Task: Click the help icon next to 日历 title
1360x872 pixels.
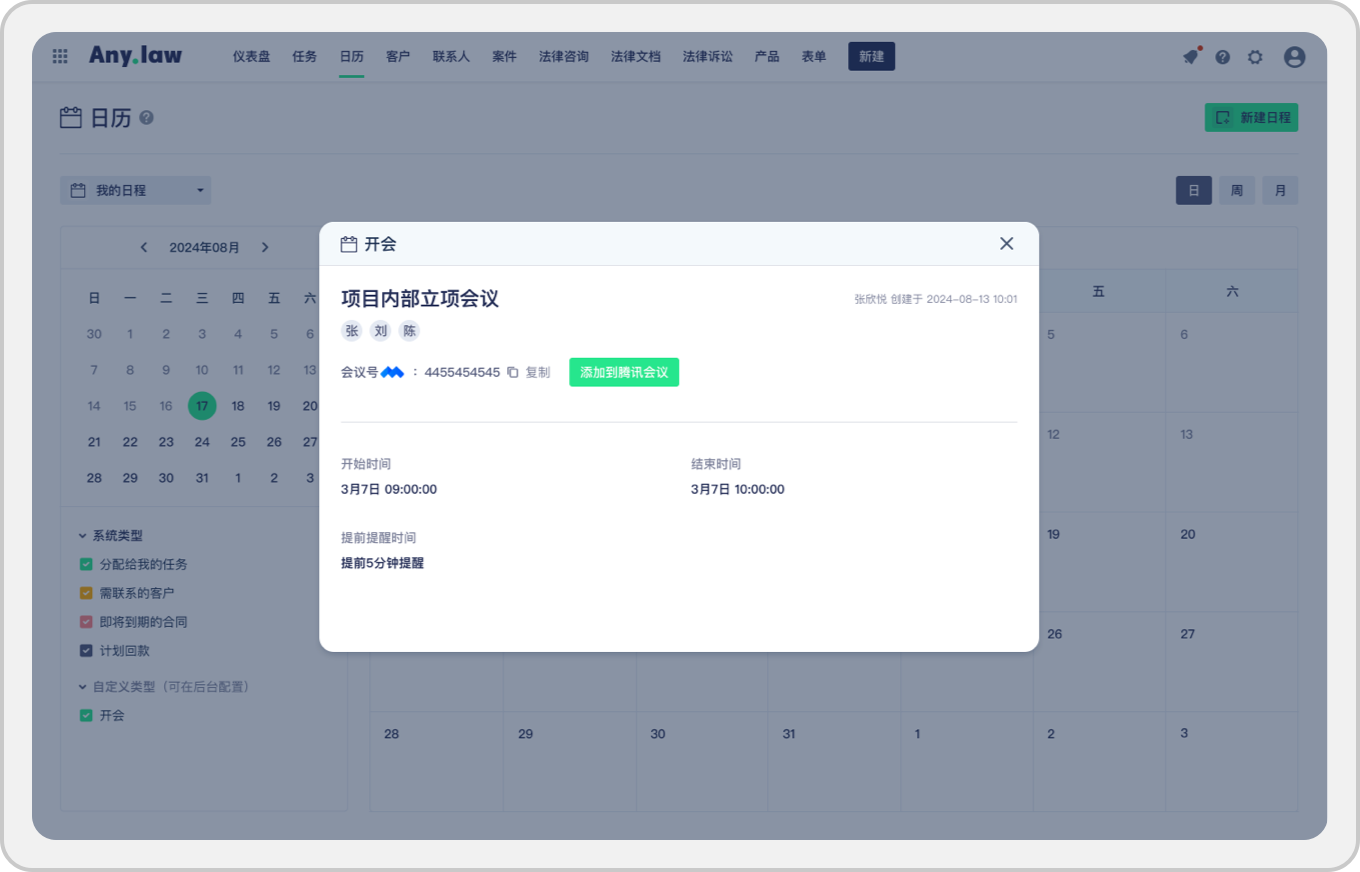Action: tap(147, 118)
